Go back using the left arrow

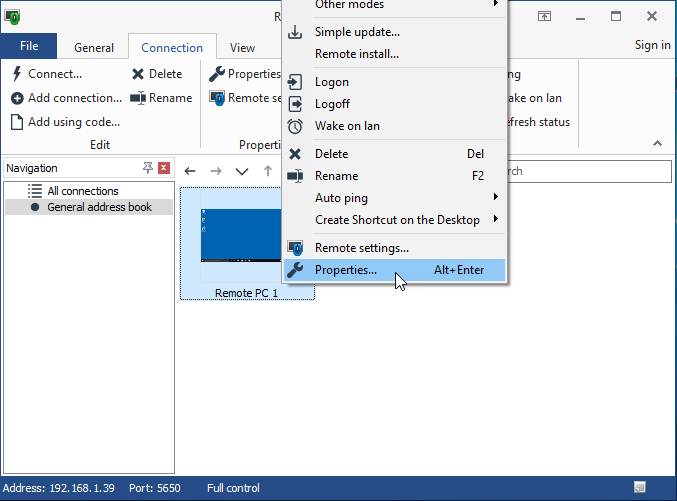coord(190,171)
